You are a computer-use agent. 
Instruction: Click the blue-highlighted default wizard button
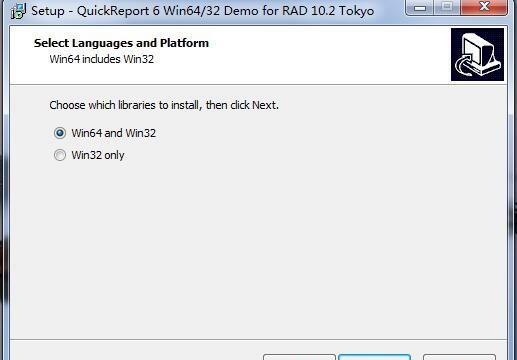coord(374,357)
